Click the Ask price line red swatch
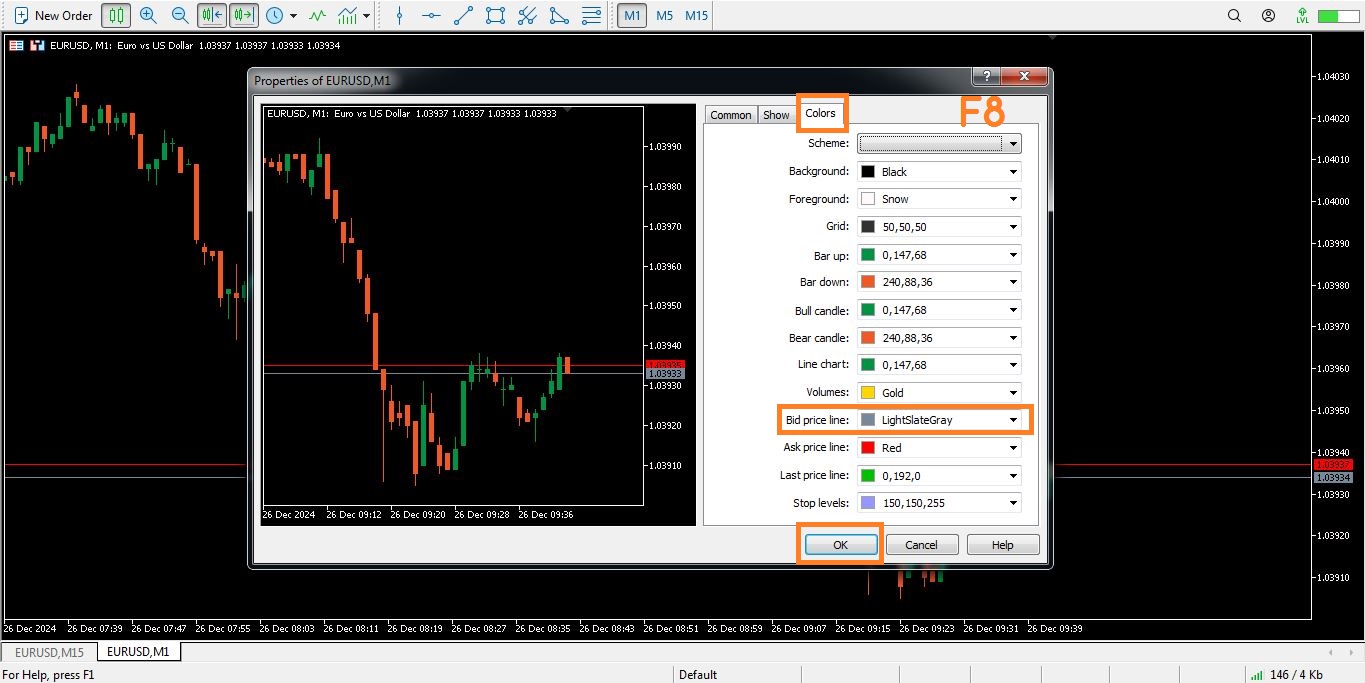 coord(867,448)
